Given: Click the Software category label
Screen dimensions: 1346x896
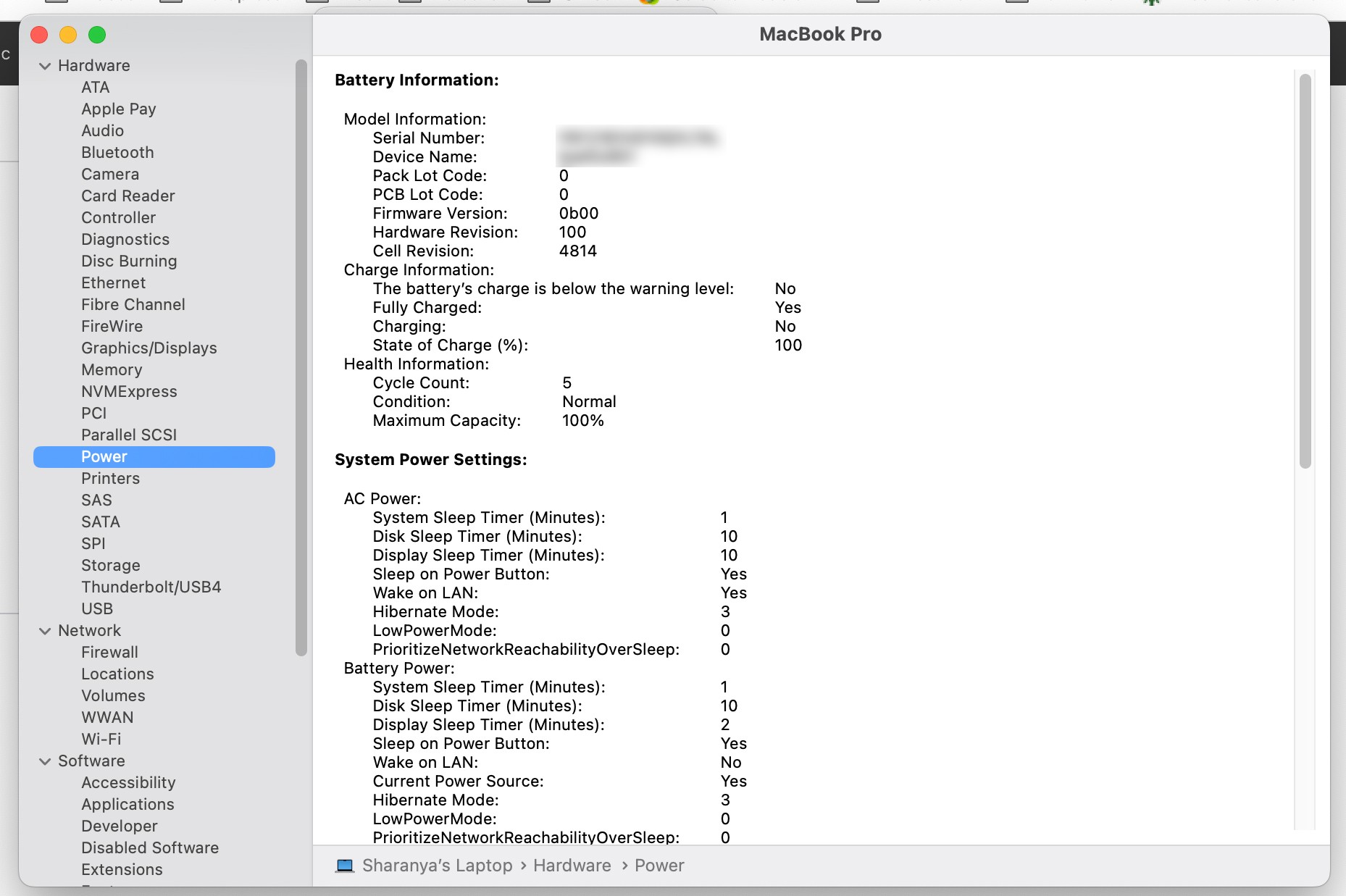Looking at the screenshot, I should click(x=91, y=761).
